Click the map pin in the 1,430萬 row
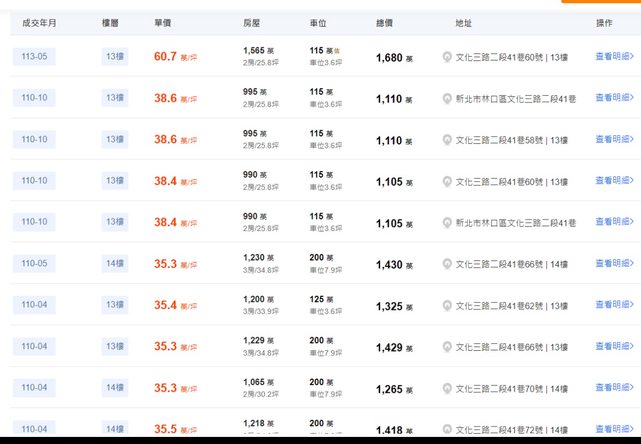Viewport: 641px width, 444px height. (447, 264)
